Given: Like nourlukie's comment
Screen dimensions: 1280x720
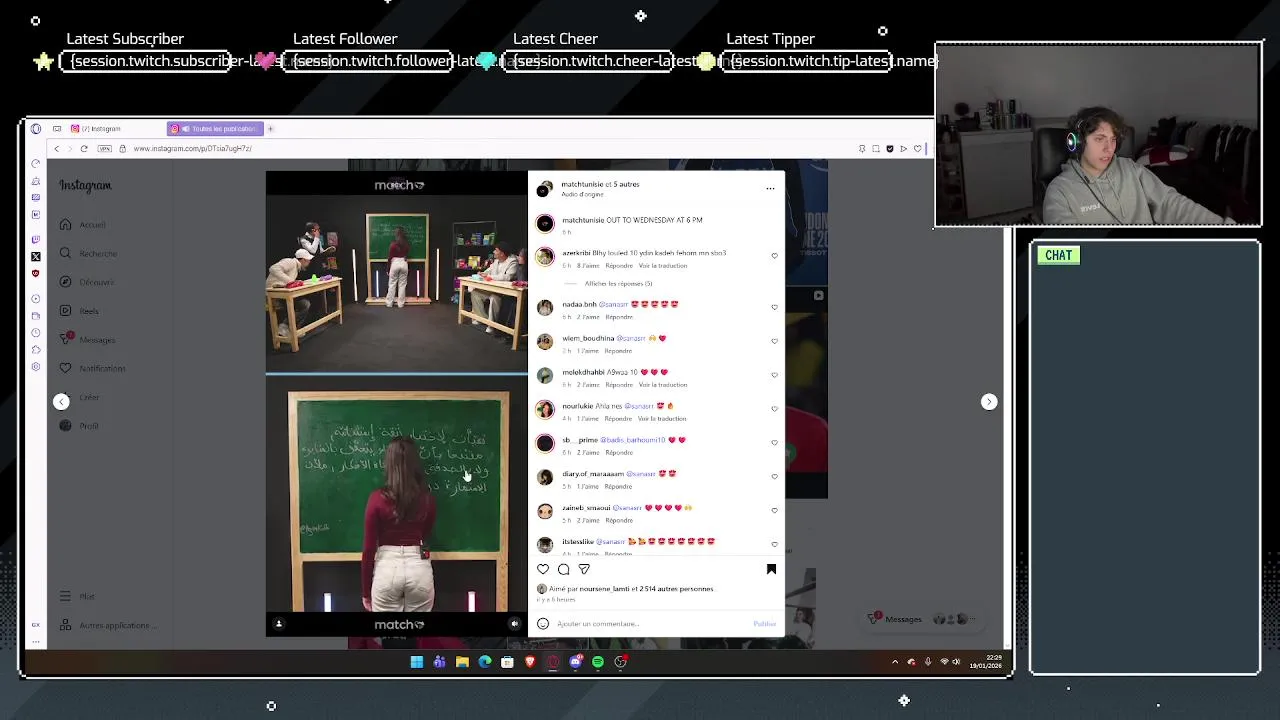Looking at the screenshot, I should (x=774, y=409).
